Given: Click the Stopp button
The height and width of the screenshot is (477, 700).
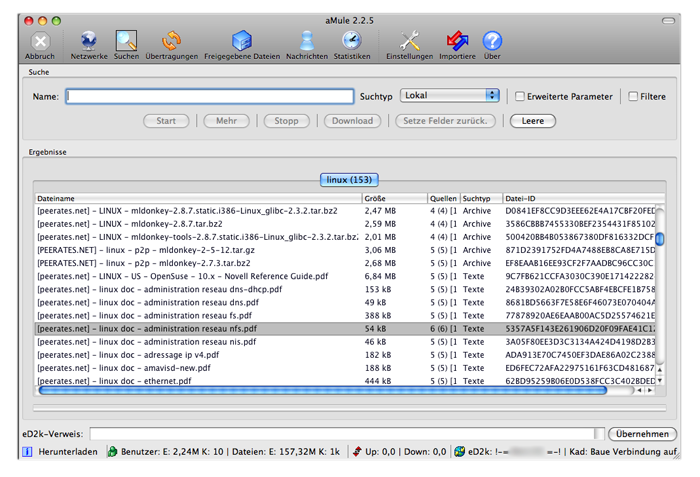Looking at the screenshot, I should (286, 121).
